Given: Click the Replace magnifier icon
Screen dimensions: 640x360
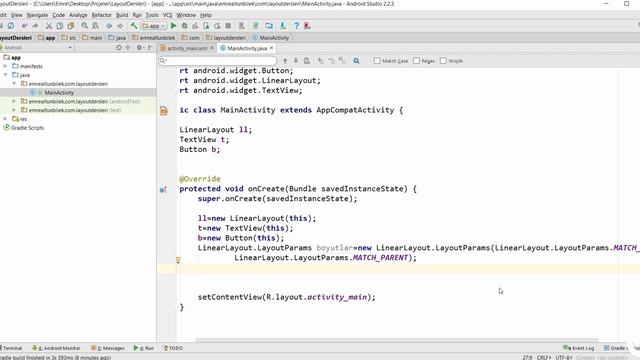Looking at the screenshot, I should pos(96,26).
